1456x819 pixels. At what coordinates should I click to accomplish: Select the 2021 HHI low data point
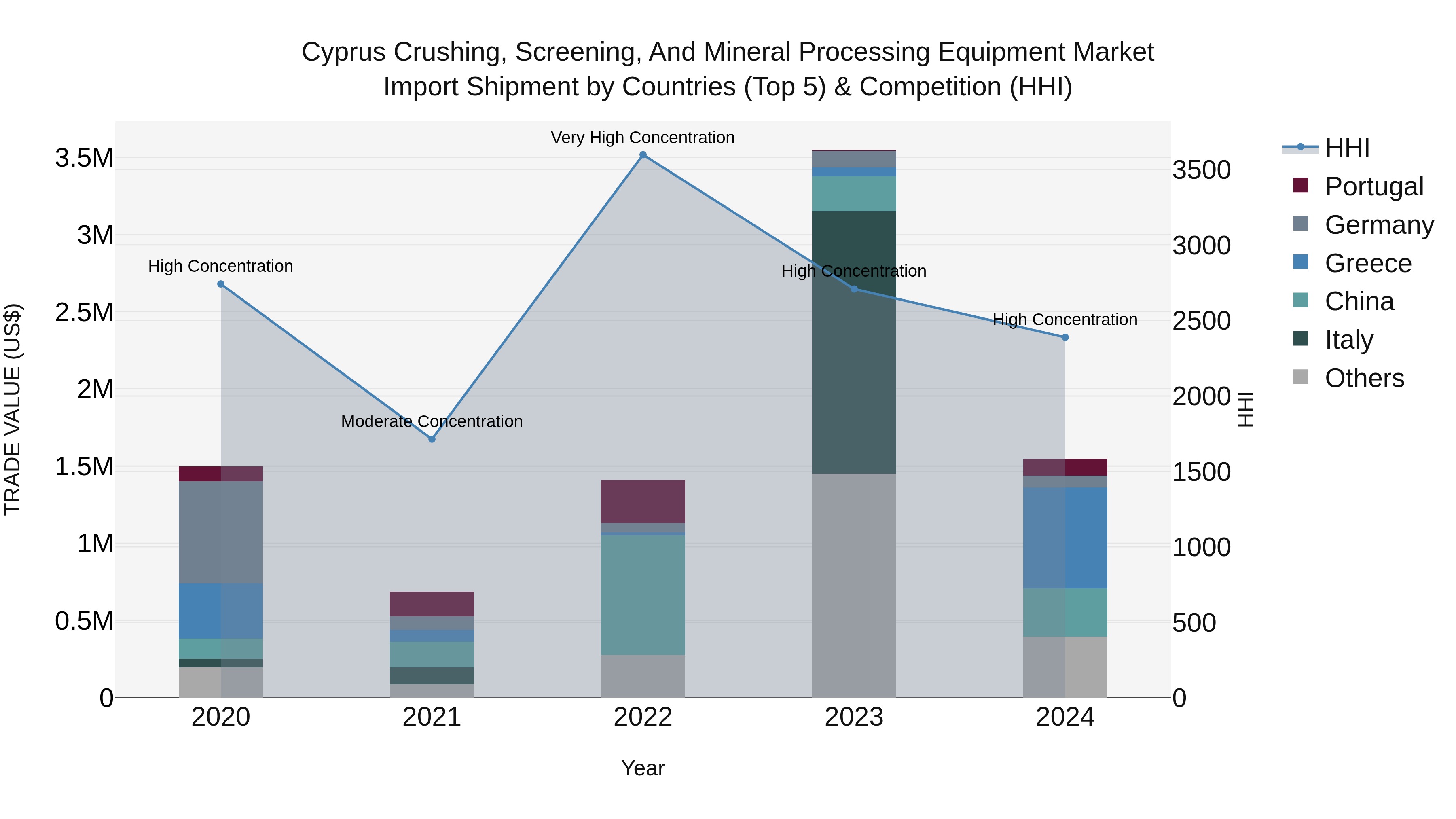coord(432,439)
